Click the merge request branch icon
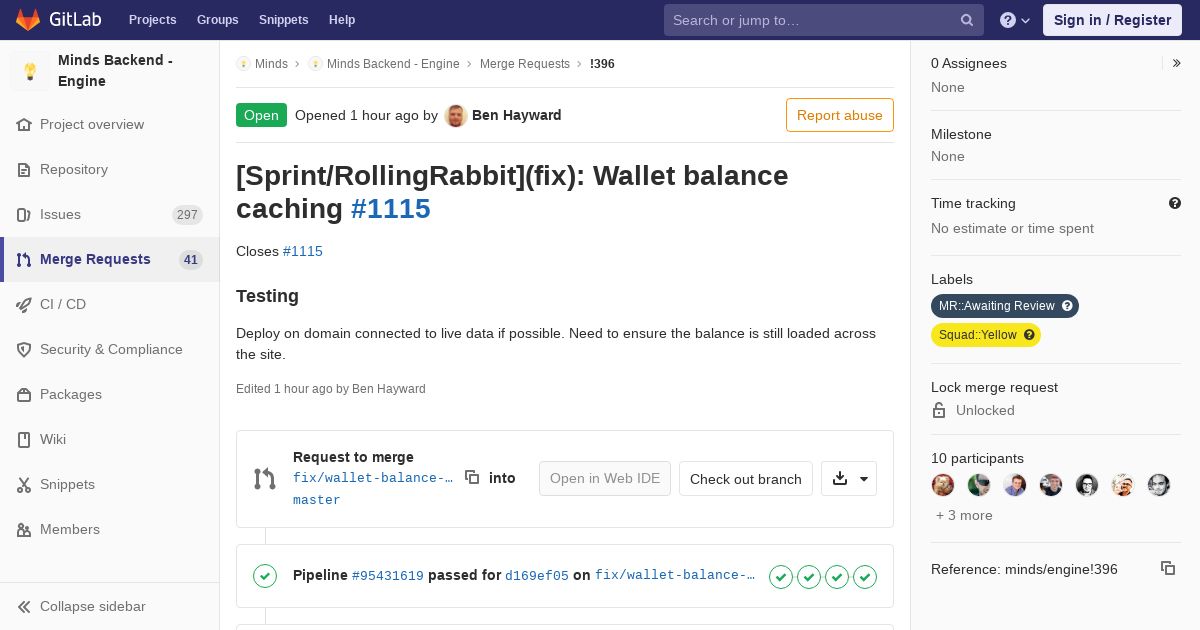 tap(264, 479)
